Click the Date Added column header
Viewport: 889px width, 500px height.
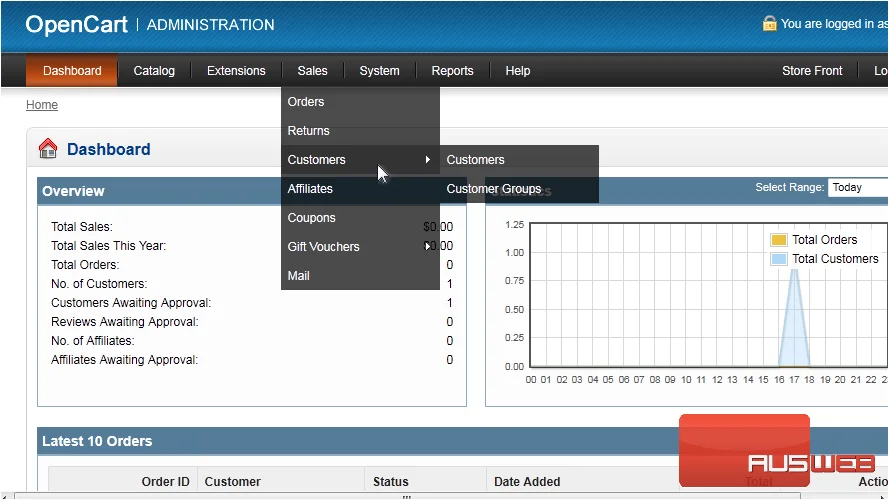(527, 481)
